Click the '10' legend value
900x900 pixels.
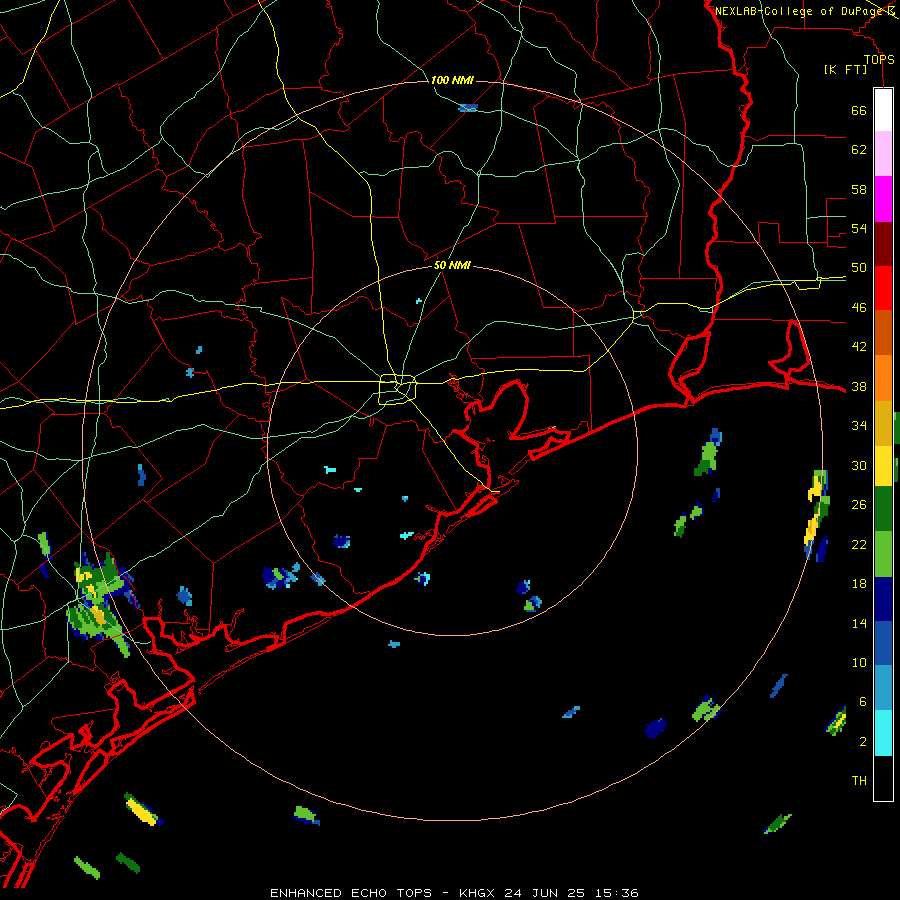pyautogui.click(x=859, y=662)
